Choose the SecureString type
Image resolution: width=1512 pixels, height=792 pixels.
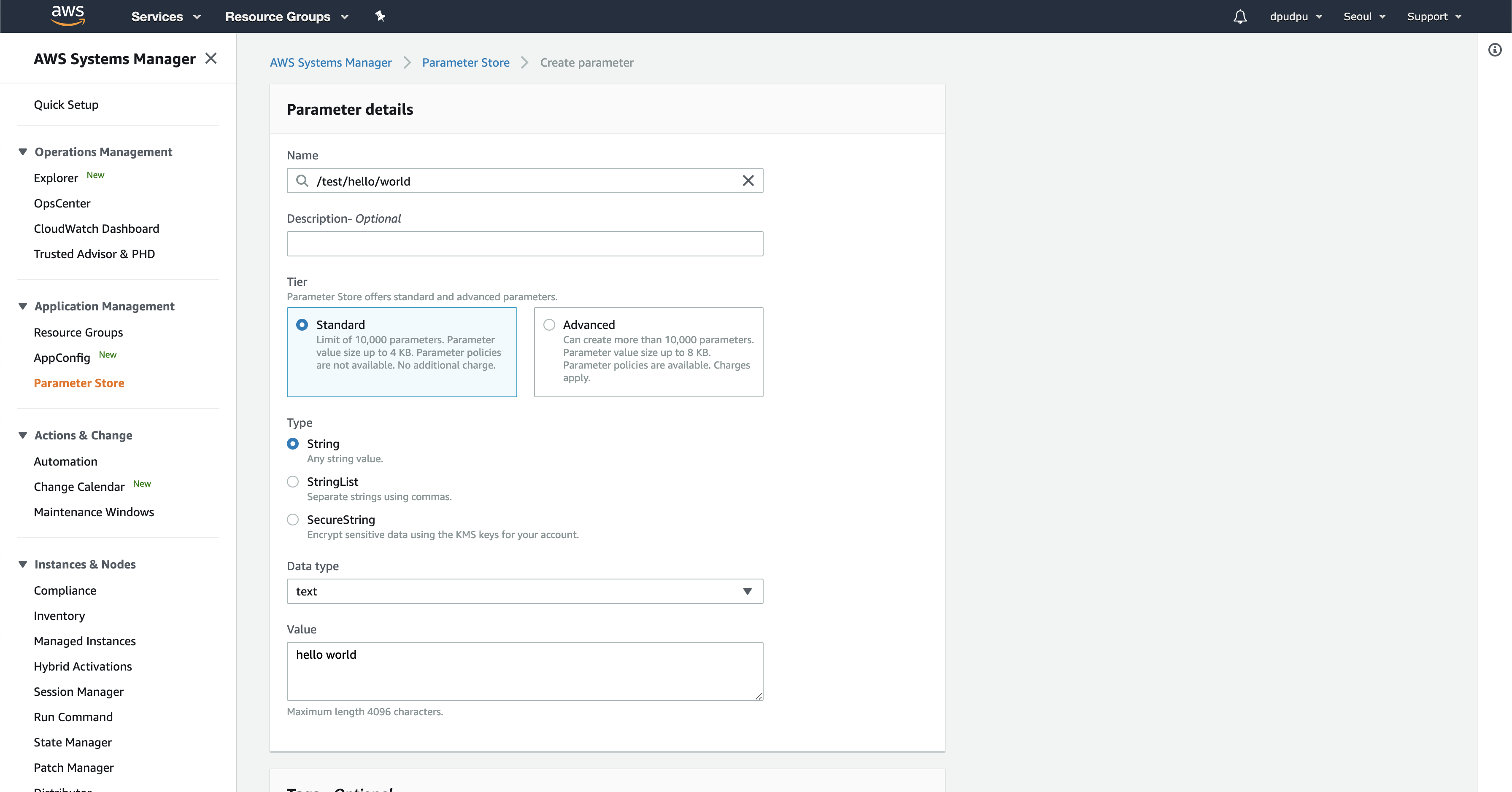pyautogui.click(x=293, y=520)
